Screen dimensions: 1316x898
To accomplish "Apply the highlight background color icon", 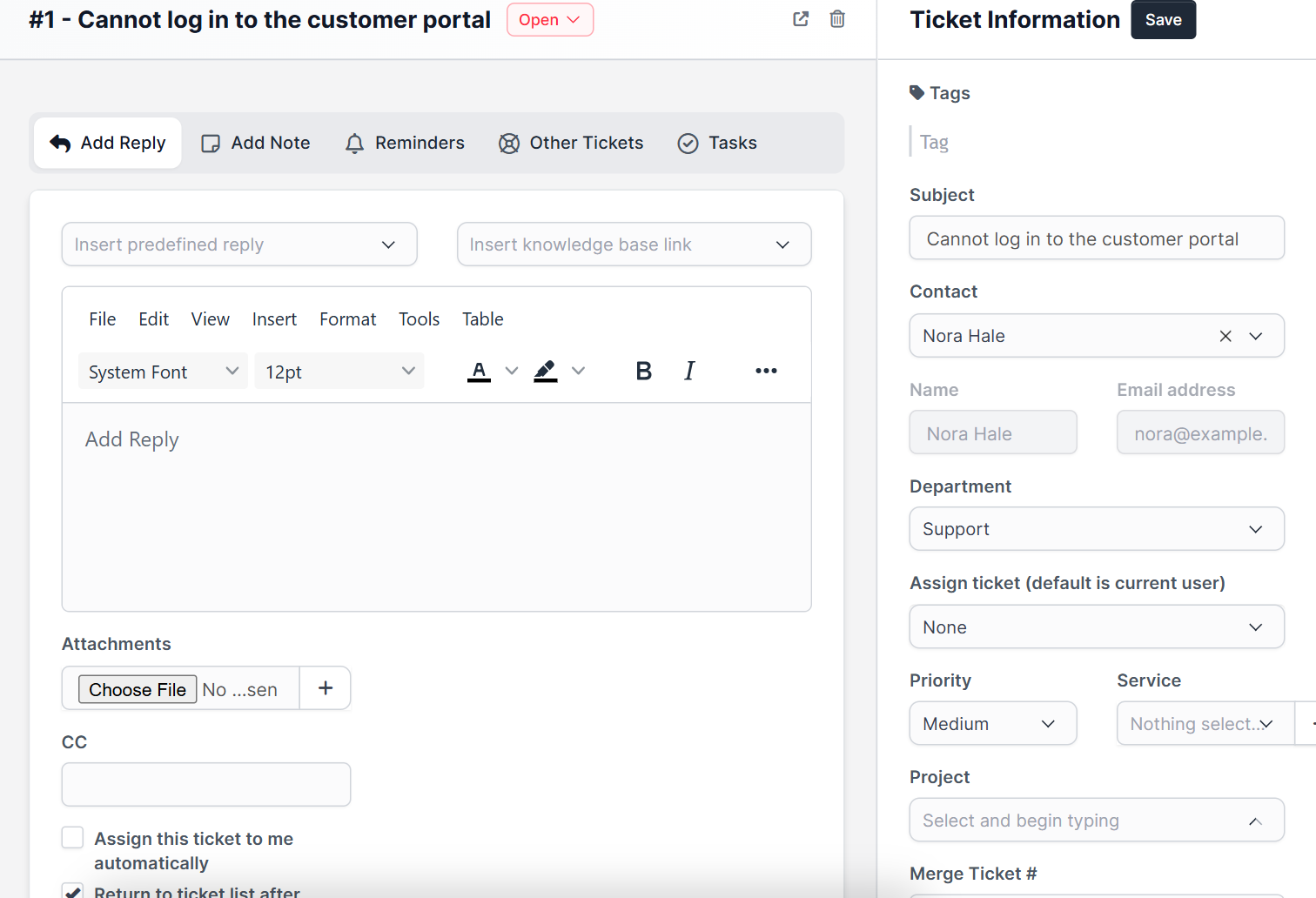I will [546, 372].
